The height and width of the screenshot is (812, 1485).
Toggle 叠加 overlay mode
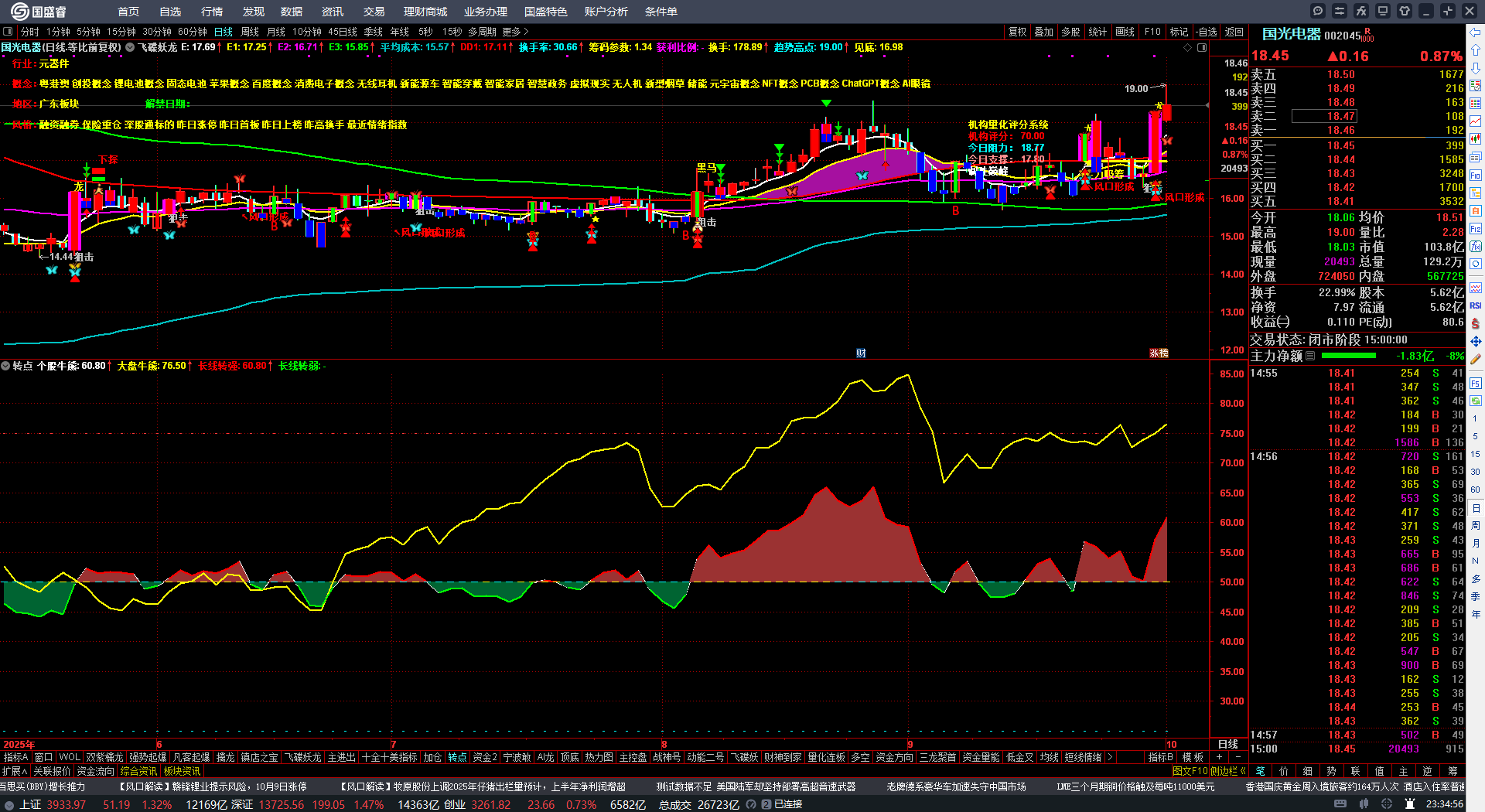[1044, 32]
